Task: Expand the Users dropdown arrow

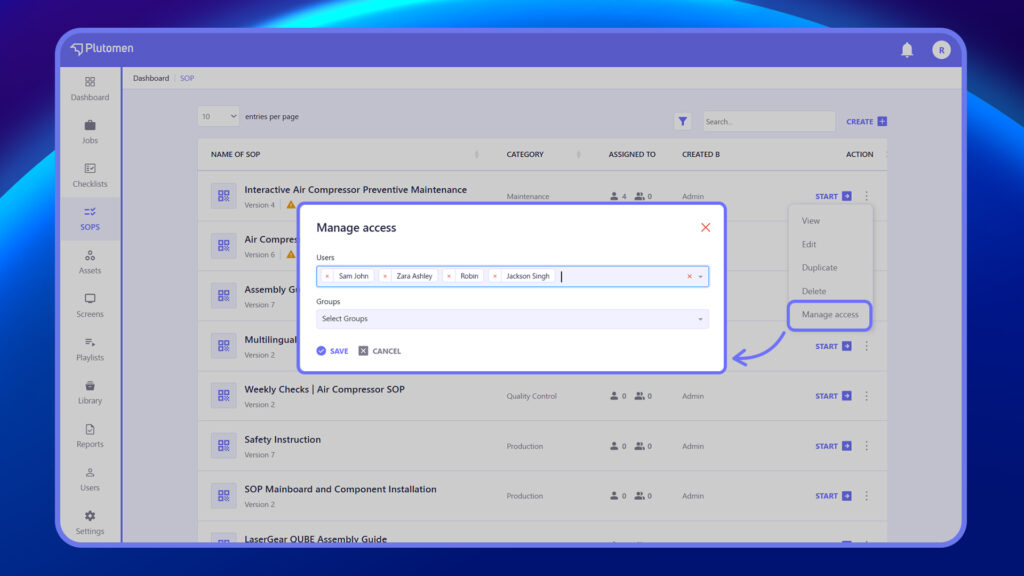Action: [x=701, y=276]
